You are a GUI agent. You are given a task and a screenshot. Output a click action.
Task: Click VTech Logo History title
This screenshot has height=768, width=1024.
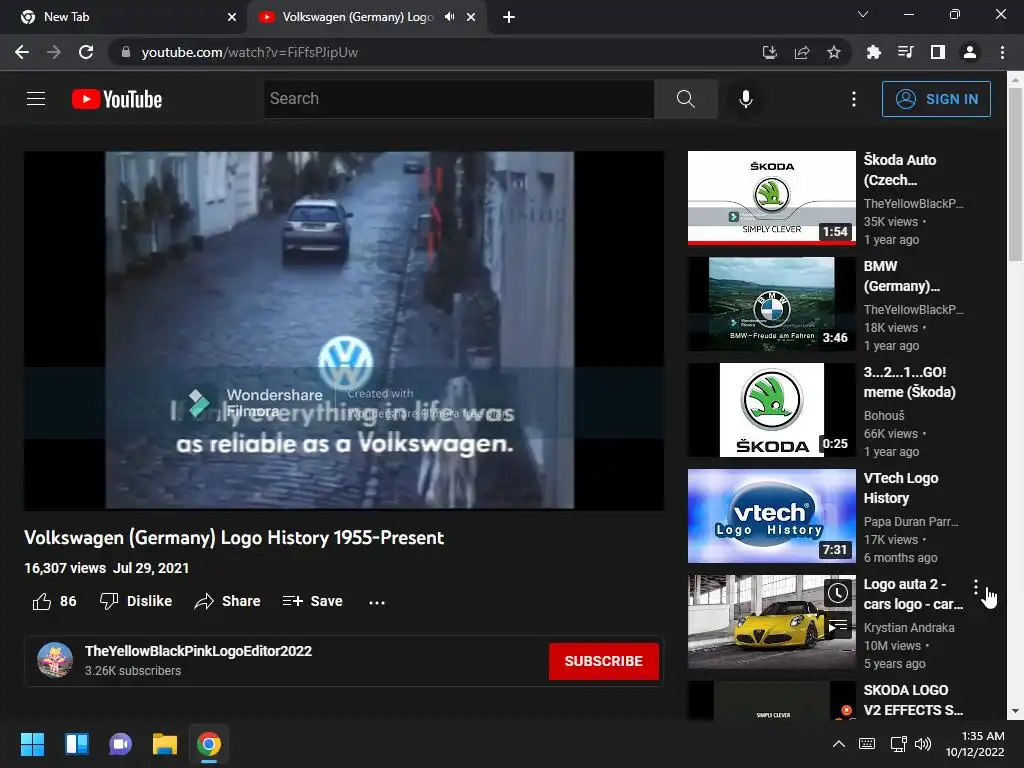click(x=901, y=488)
